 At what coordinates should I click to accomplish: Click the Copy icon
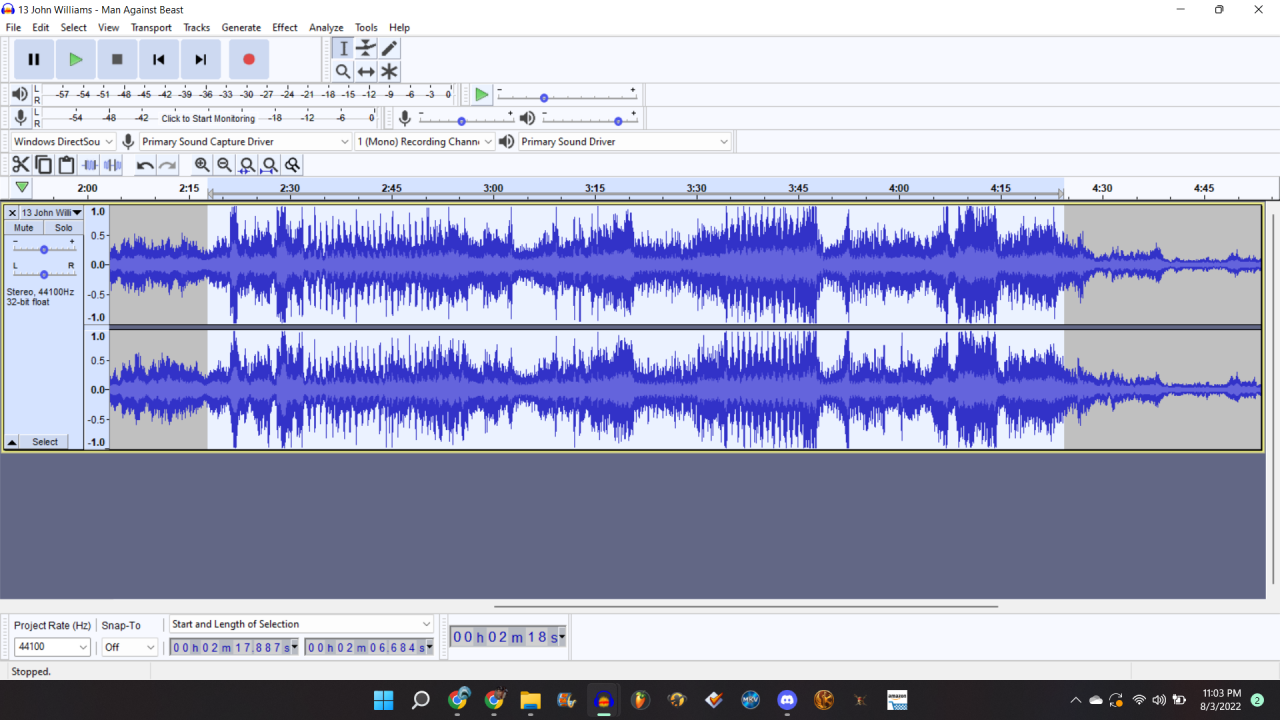point(44,165)
